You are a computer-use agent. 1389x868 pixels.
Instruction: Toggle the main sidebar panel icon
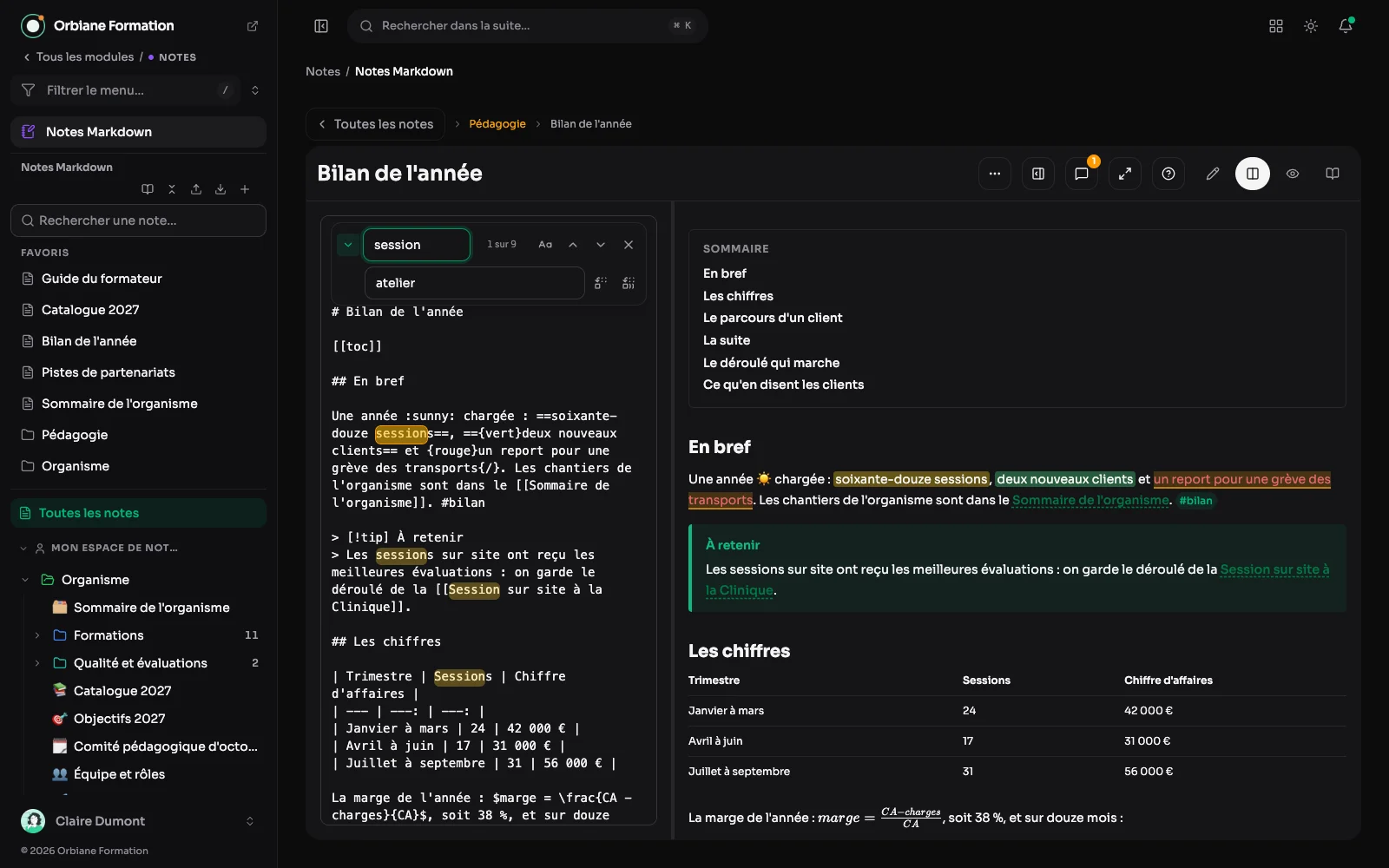(321, 26)
